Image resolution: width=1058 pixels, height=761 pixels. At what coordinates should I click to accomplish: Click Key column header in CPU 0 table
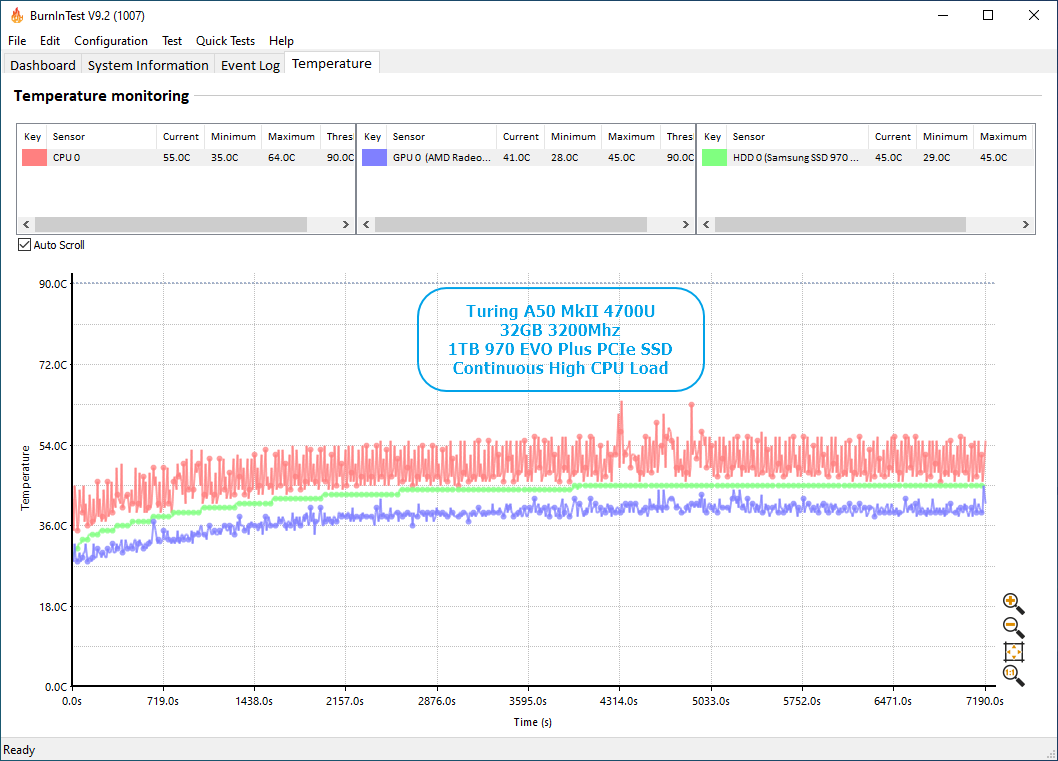point(32,136)
